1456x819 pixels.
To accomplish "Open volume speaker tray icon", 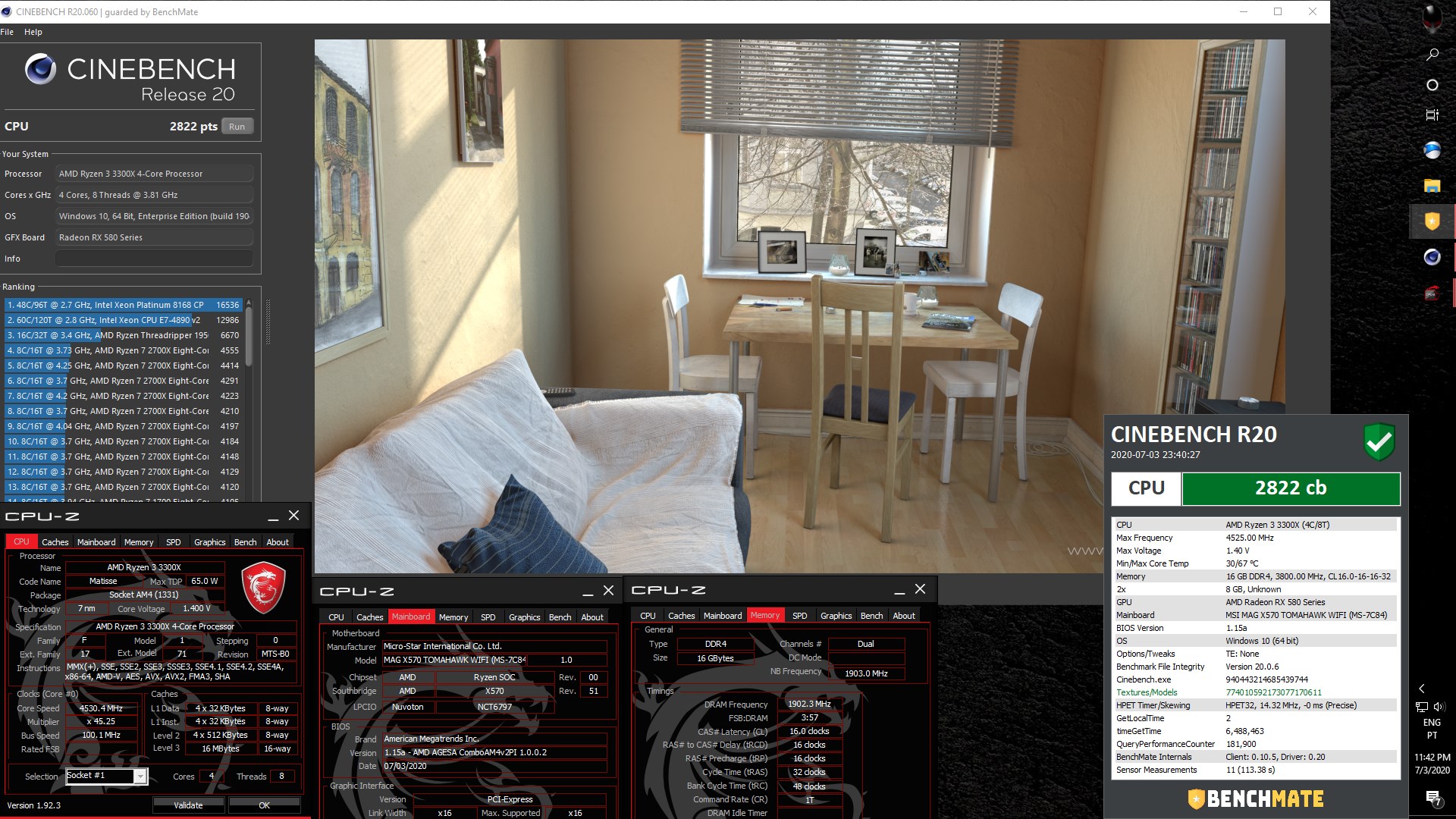I will pyautogui.click(x=1440, y=707).
